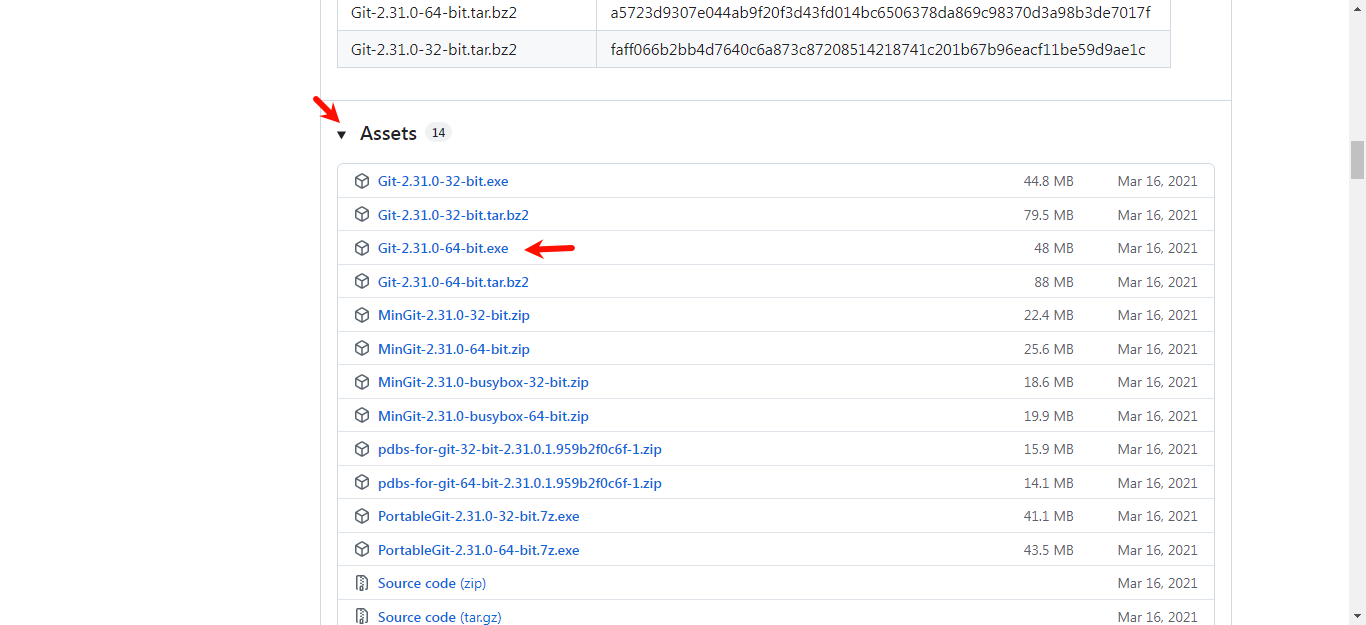This screenshot has width=1366, height=625.
Task: Click package icon beside MinGit busybox-32-bit zip
Action: coord(362,382)
